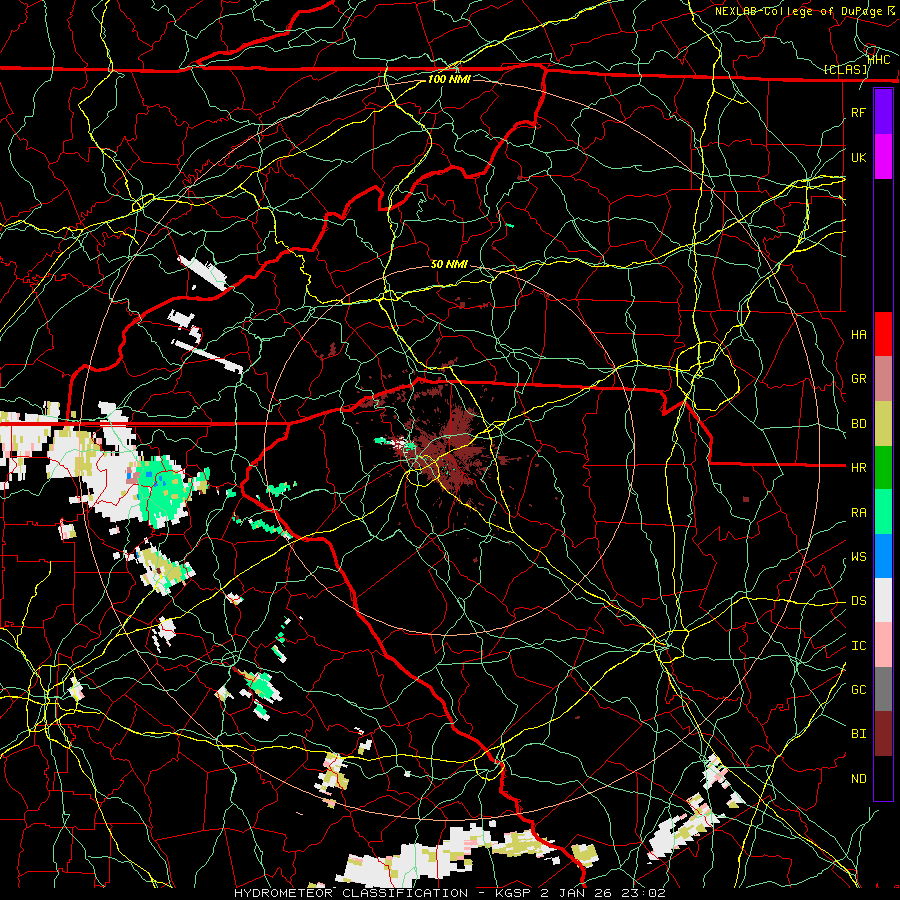Viewport: 900px width, 900px height.
Task: Click the IC legend label
Action: tap(859, 646)
